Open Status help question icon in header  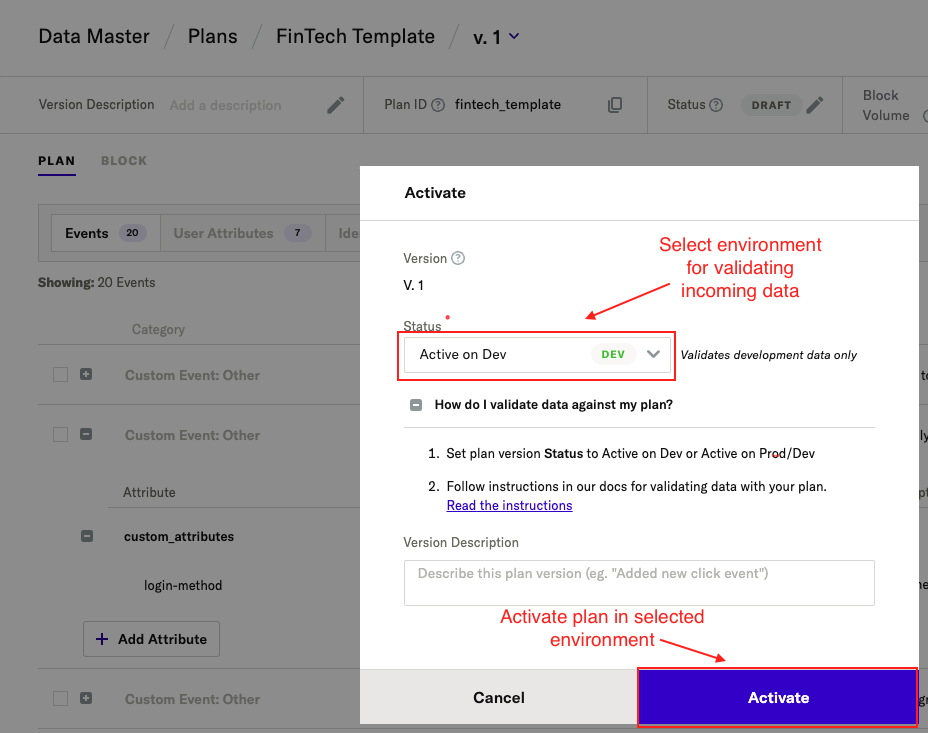[x=716, y=105]
